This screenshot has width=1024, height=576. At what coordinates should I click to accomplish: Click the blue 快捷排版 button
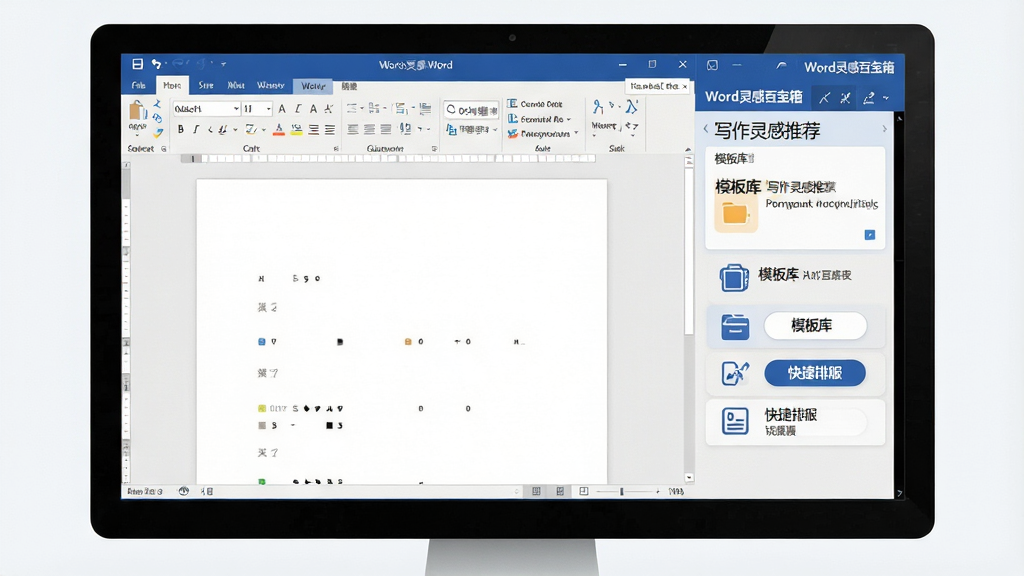pos(815,372)
